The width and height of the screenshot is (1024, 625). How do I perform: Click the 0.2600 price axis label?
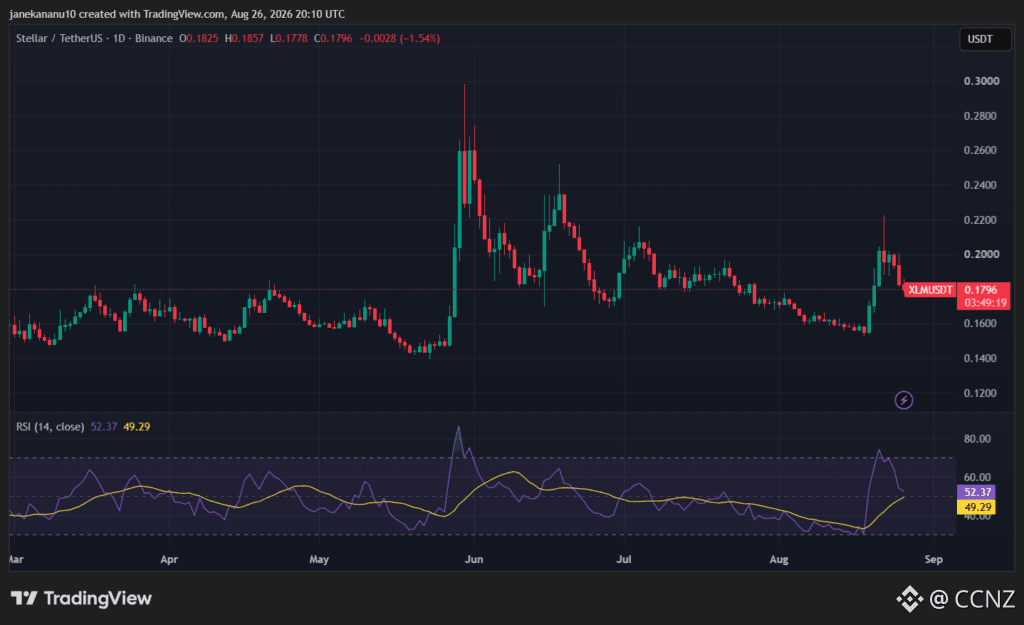click(x=982, y=150)
